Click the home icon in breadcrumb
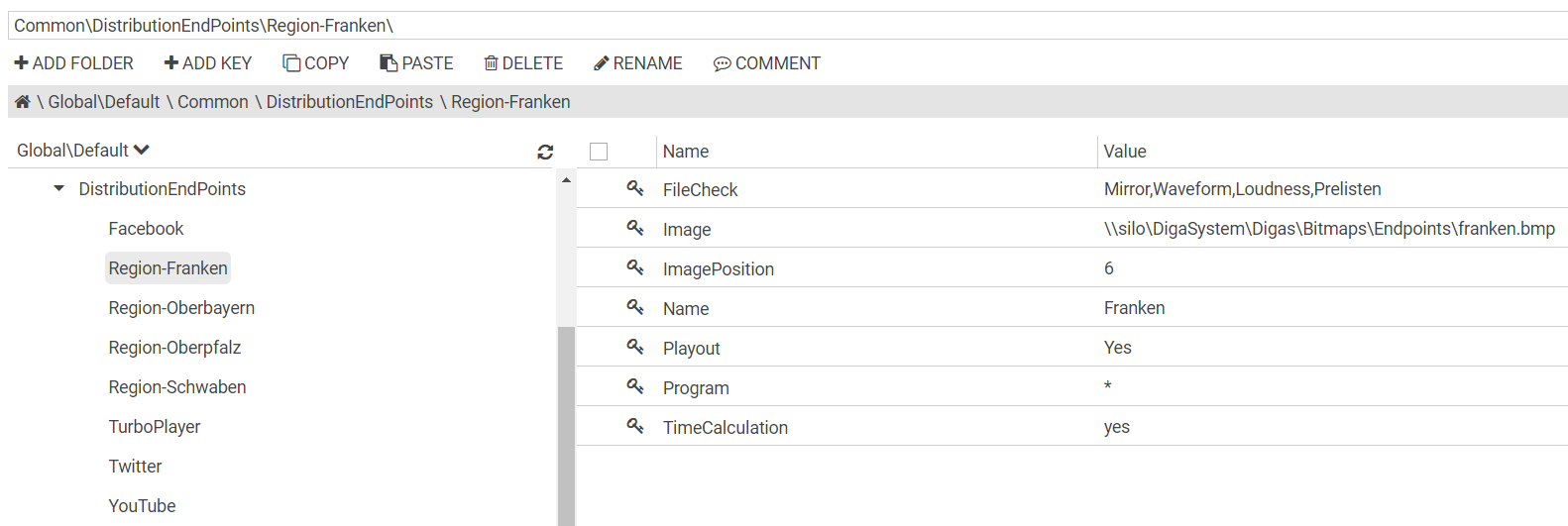 click(22, 102)
